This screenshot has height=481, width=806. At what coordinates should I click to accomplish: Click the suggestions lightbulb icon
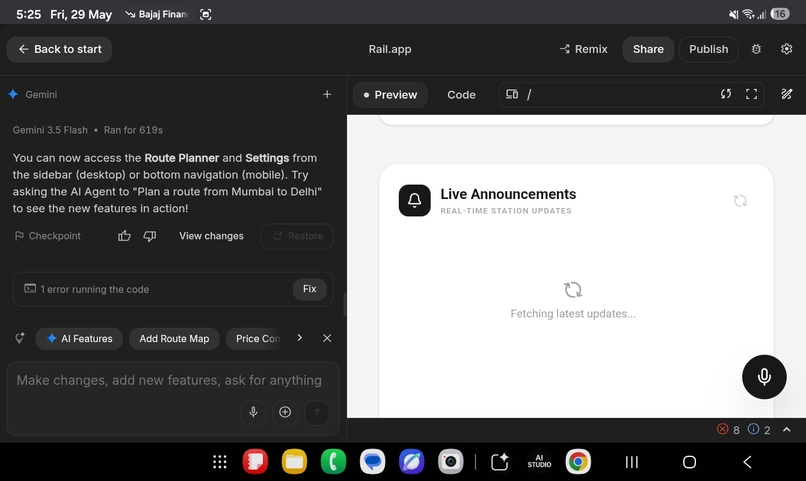20,338
